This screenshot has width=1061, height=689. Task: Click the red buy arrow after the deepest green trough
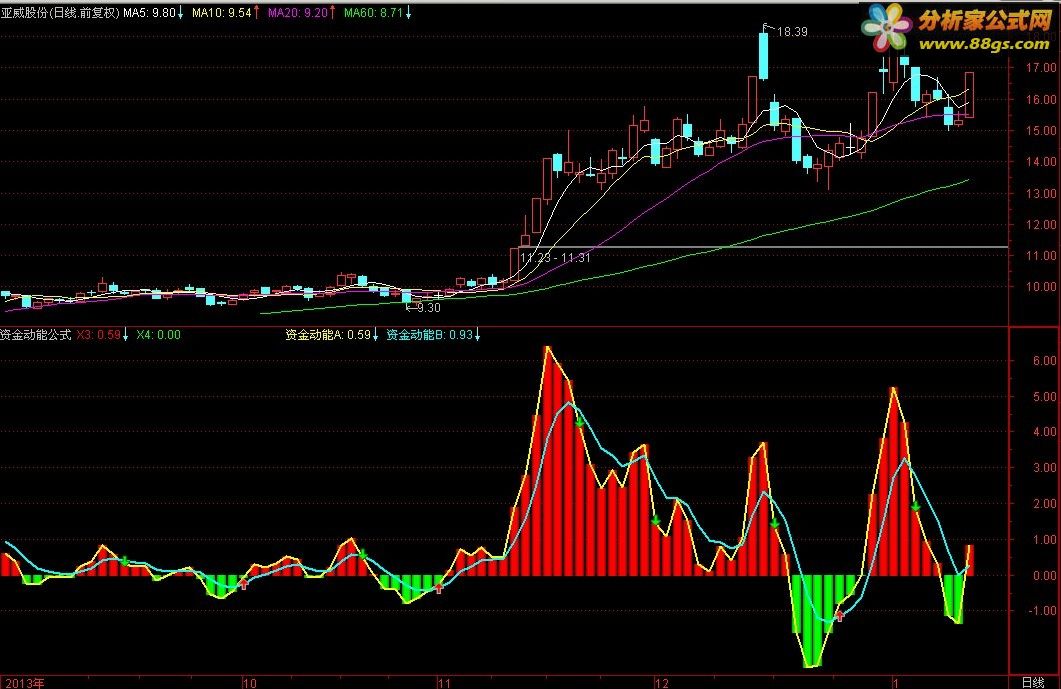tap(840, 615)
